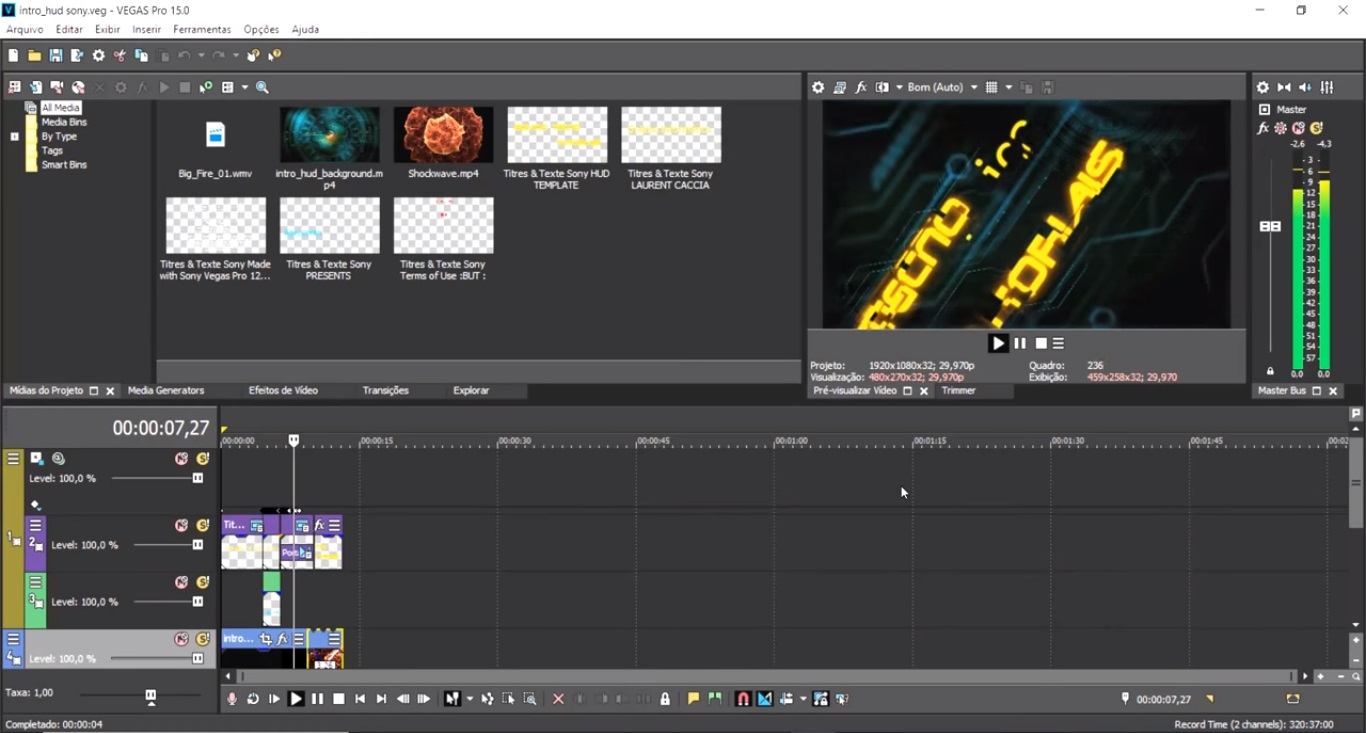Open the Ferramentas menu
Viewport: 1366px width, 733px height.
[x=202, y=30]
